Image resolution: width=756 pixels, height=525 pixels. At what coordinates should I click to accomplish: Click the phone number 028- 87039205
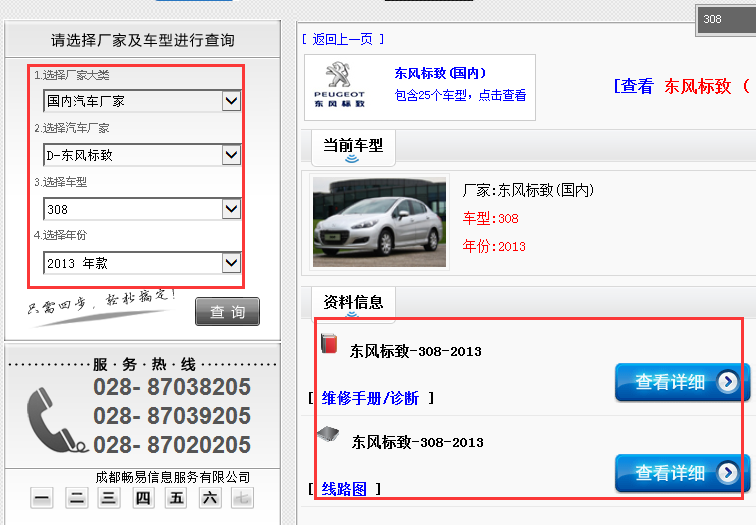[172, 416]
